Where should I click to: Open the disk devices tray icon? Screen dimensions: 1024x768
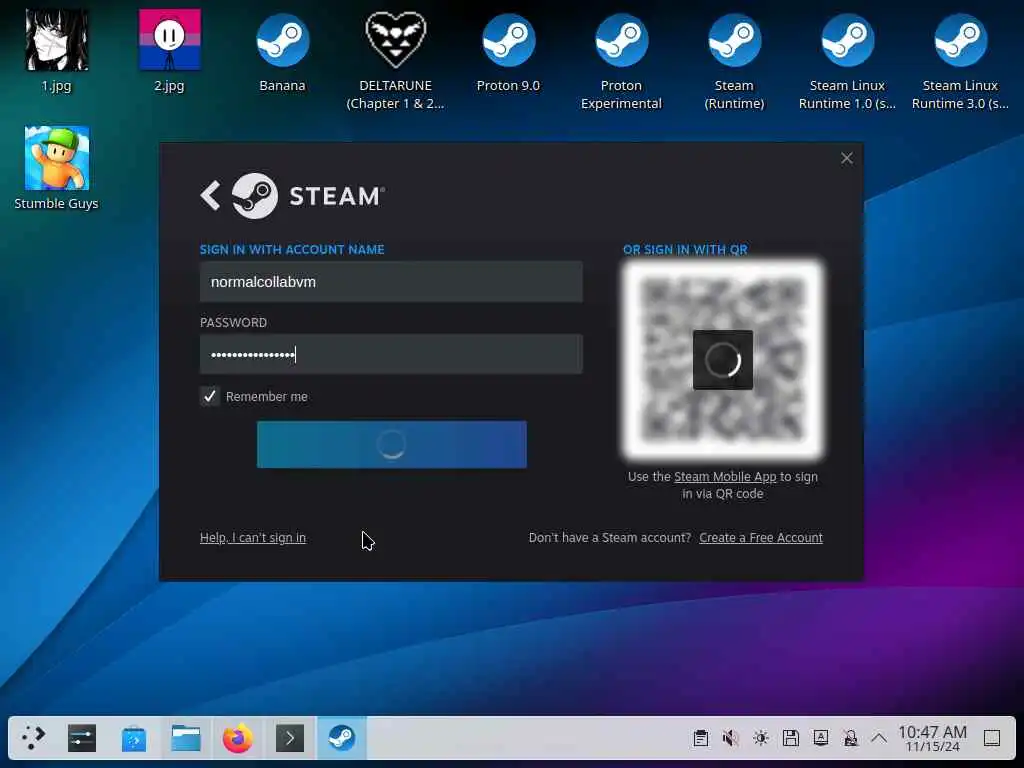(791, 739)
